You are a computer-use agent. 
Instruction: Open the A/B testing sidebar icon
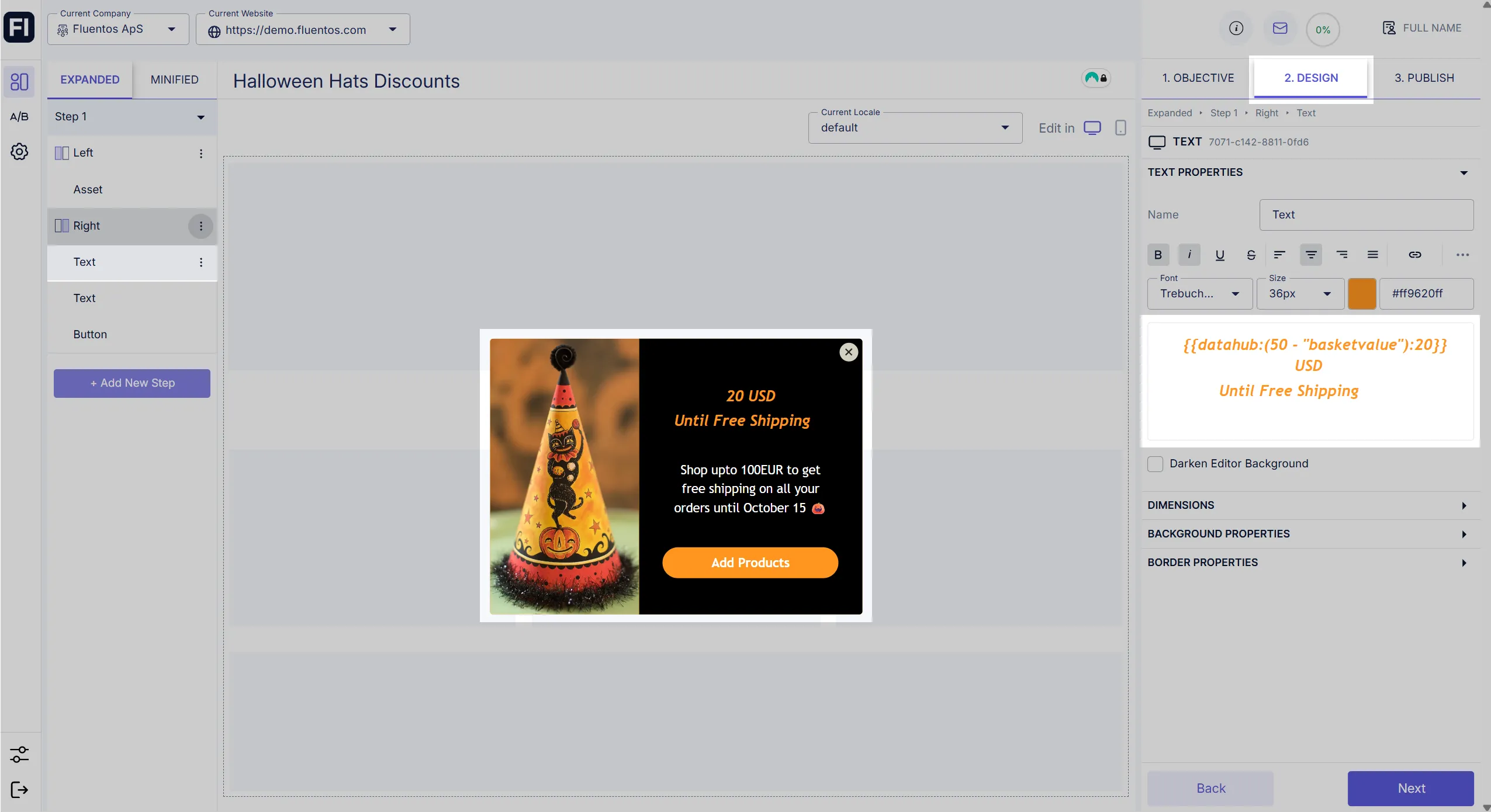point(19,116)
